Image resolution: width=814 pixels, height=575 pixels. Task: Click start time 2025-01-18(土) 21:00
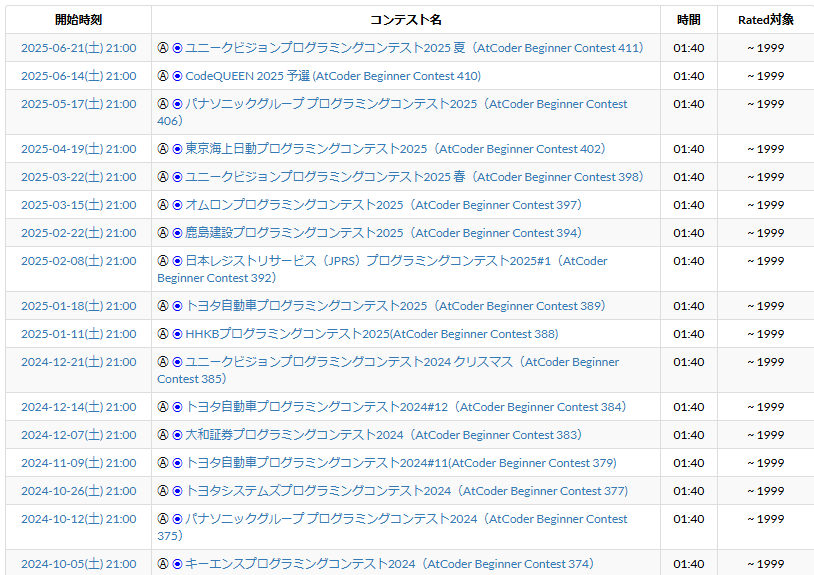pyautogui.click(x=79, y=306)
